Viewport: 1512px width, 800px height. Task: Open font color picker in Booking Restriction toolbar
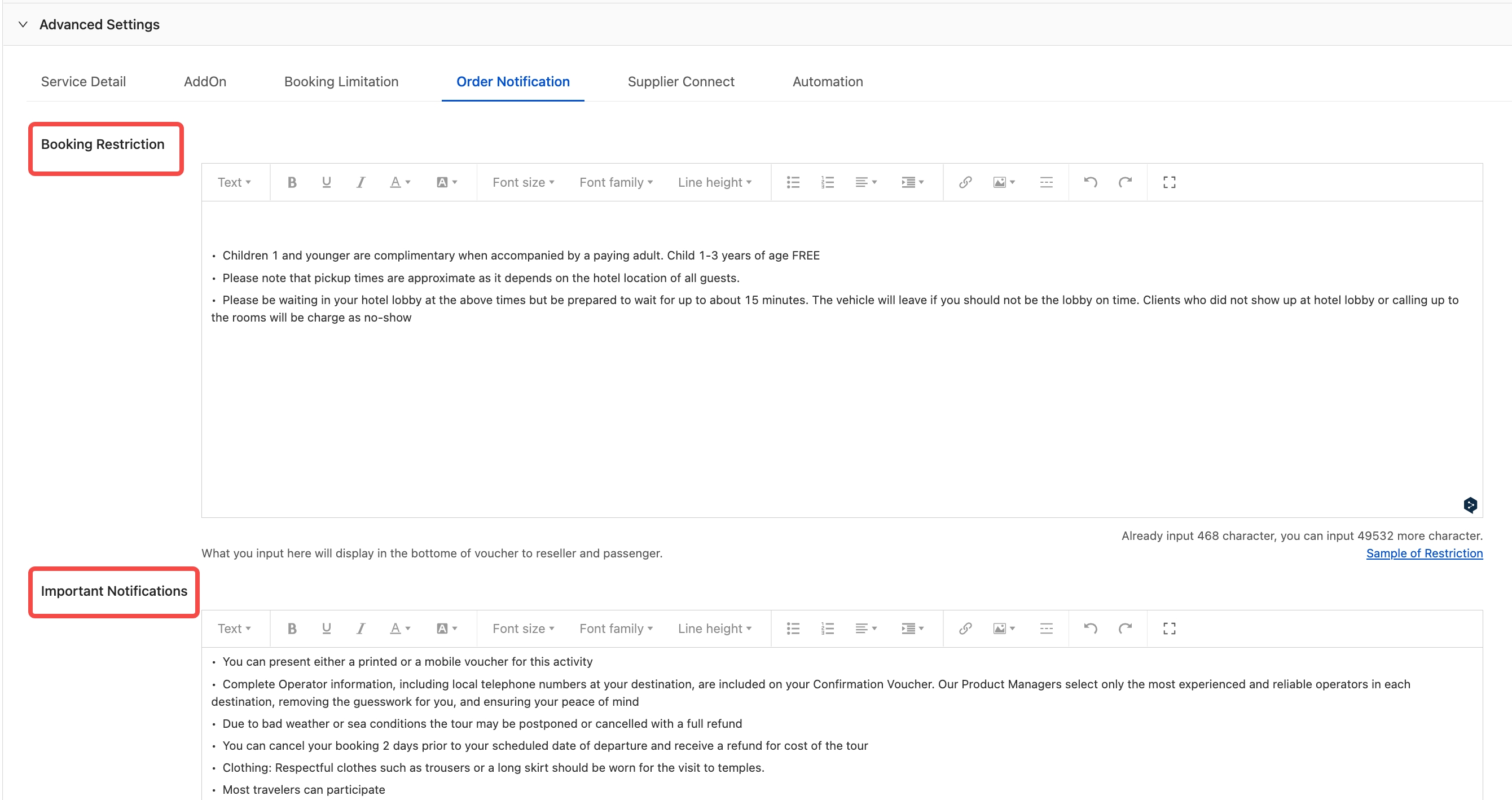click(399, 183)
